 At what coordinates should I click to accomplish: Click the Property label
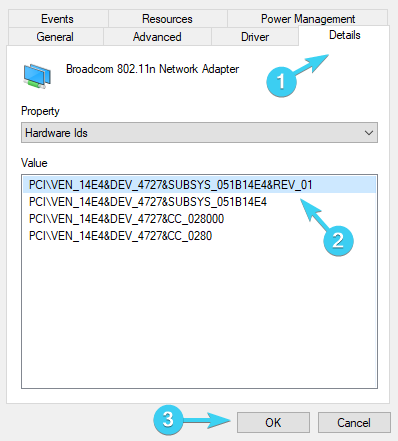coord(40,111)
